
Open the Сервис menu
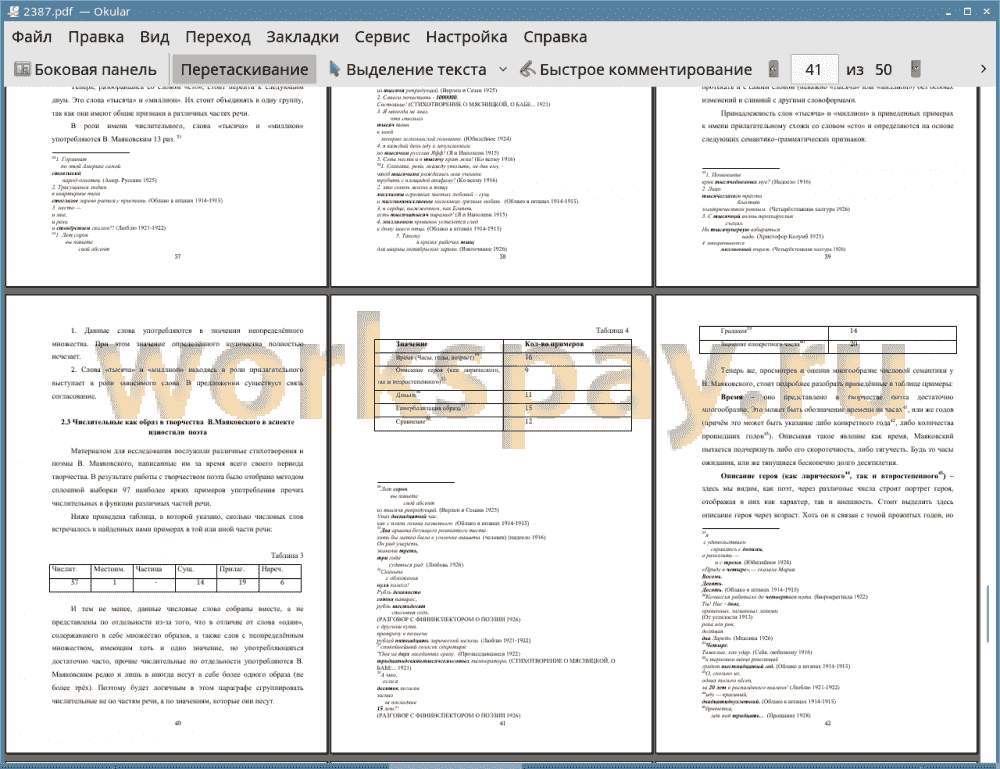(x=382, y=37)
